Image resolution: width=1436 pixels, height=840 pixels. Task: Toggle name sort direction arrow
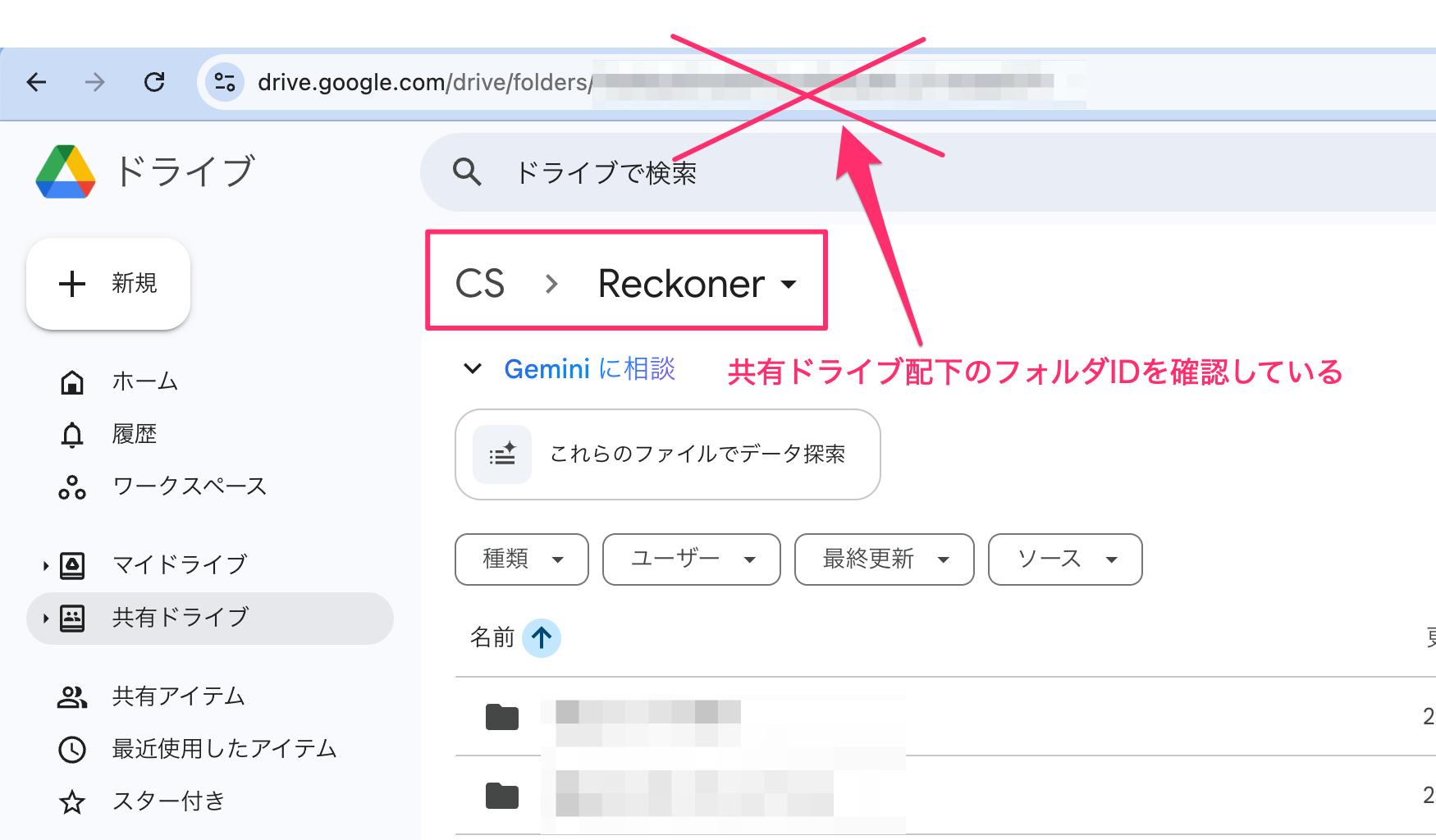coord(542,637)
